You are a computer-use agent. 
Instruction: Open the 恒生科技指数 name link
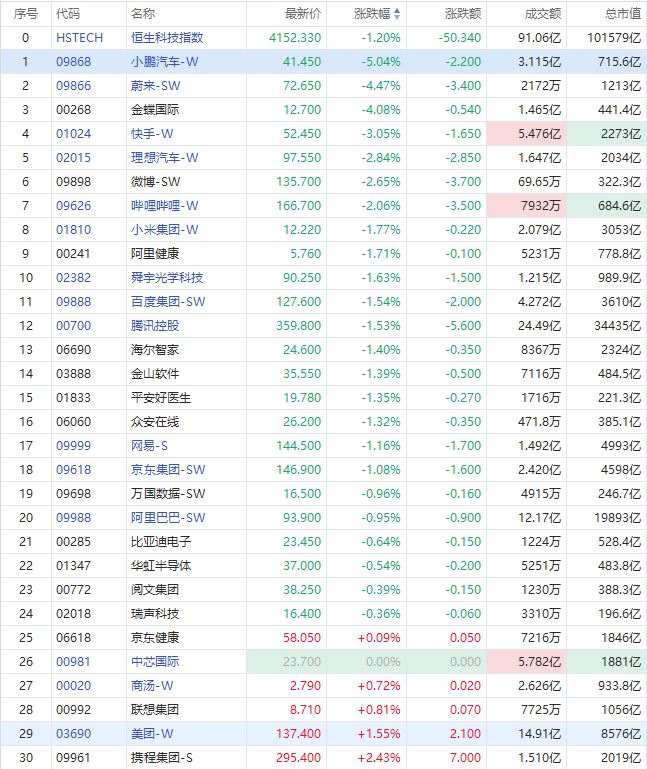pyautogui.click(x=167, y=38)
